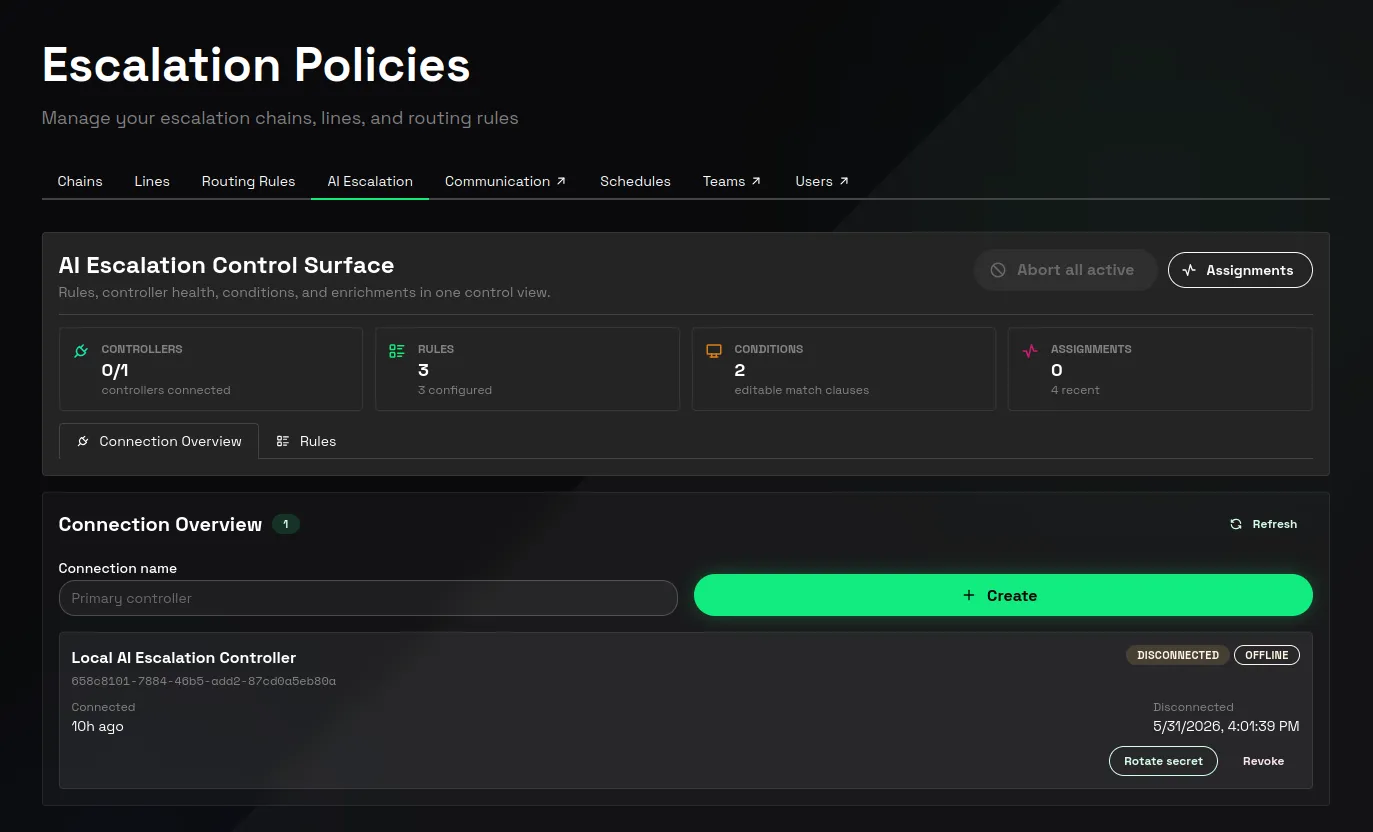Focus the Connection name input field
This screenshot has width=1373, height=832.
(x=368, y=598)
